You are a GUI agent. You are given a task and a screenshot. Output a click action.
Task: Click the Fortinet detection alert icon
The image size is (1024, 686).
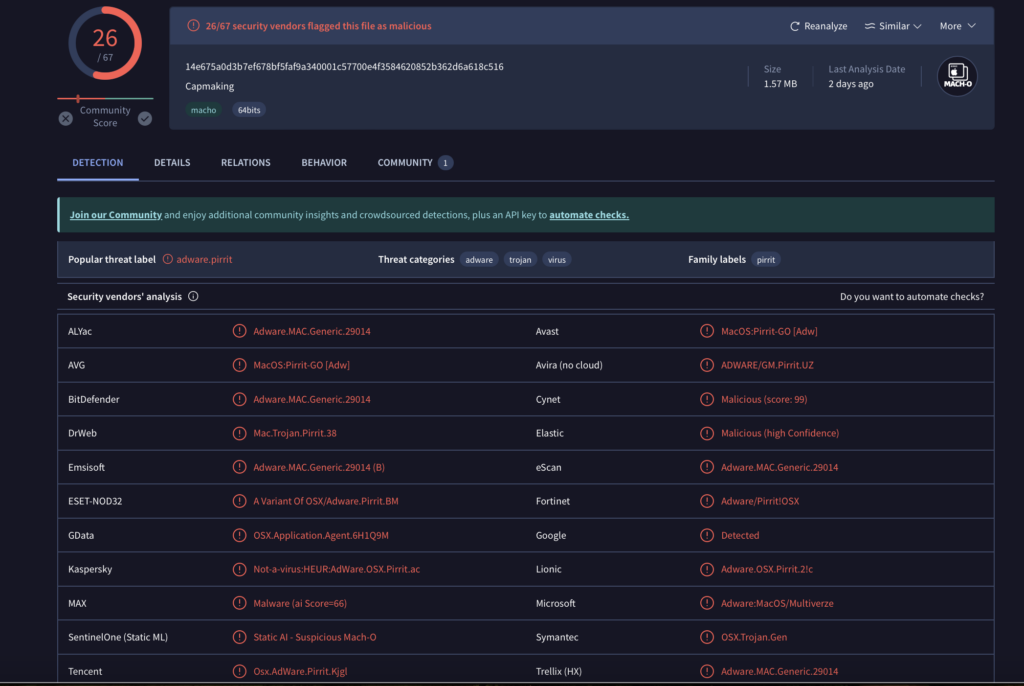(707, 501)
